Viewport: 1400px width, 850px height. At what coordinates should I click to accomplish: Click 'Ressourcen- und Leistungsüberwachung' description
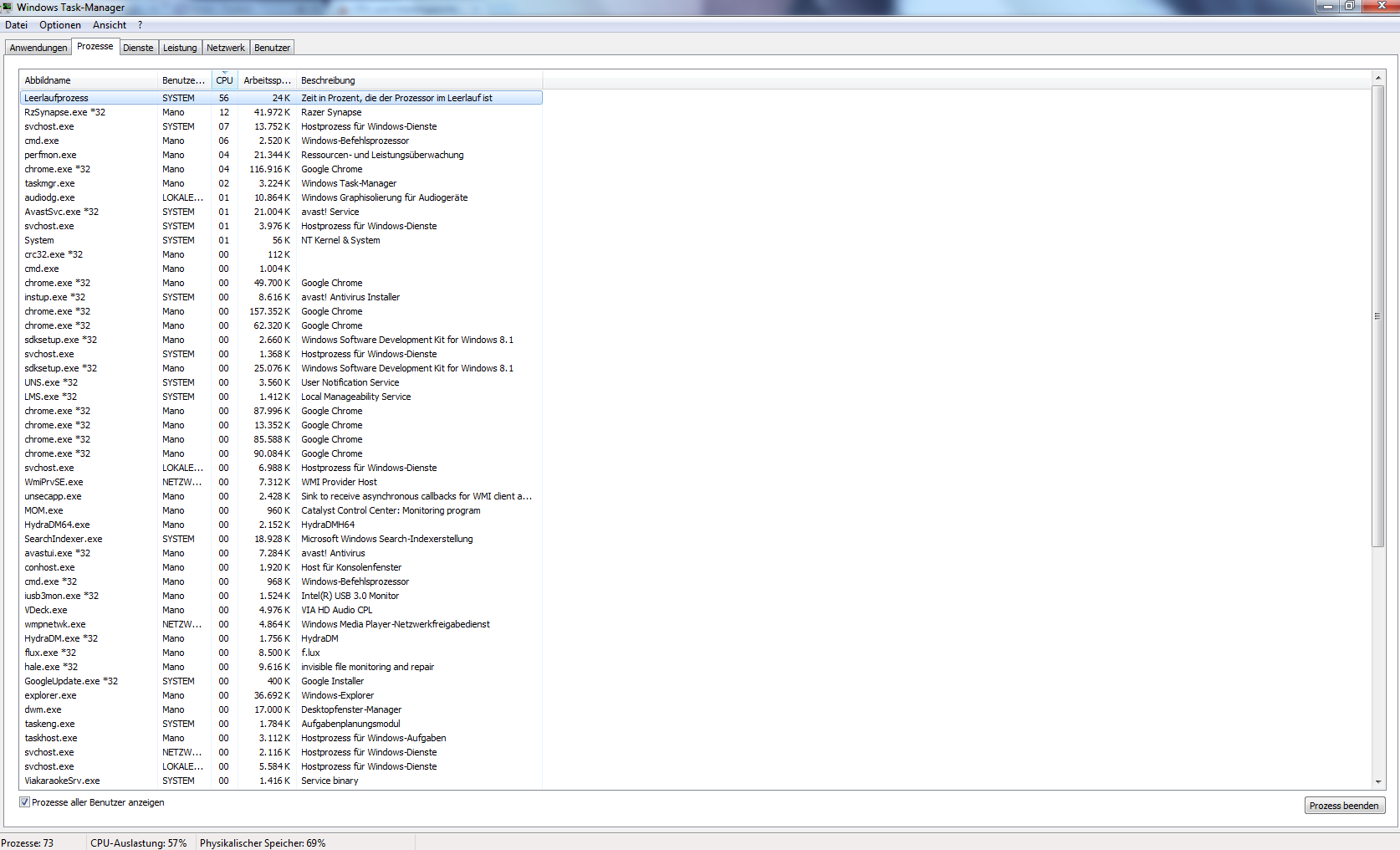click(382, 155)
